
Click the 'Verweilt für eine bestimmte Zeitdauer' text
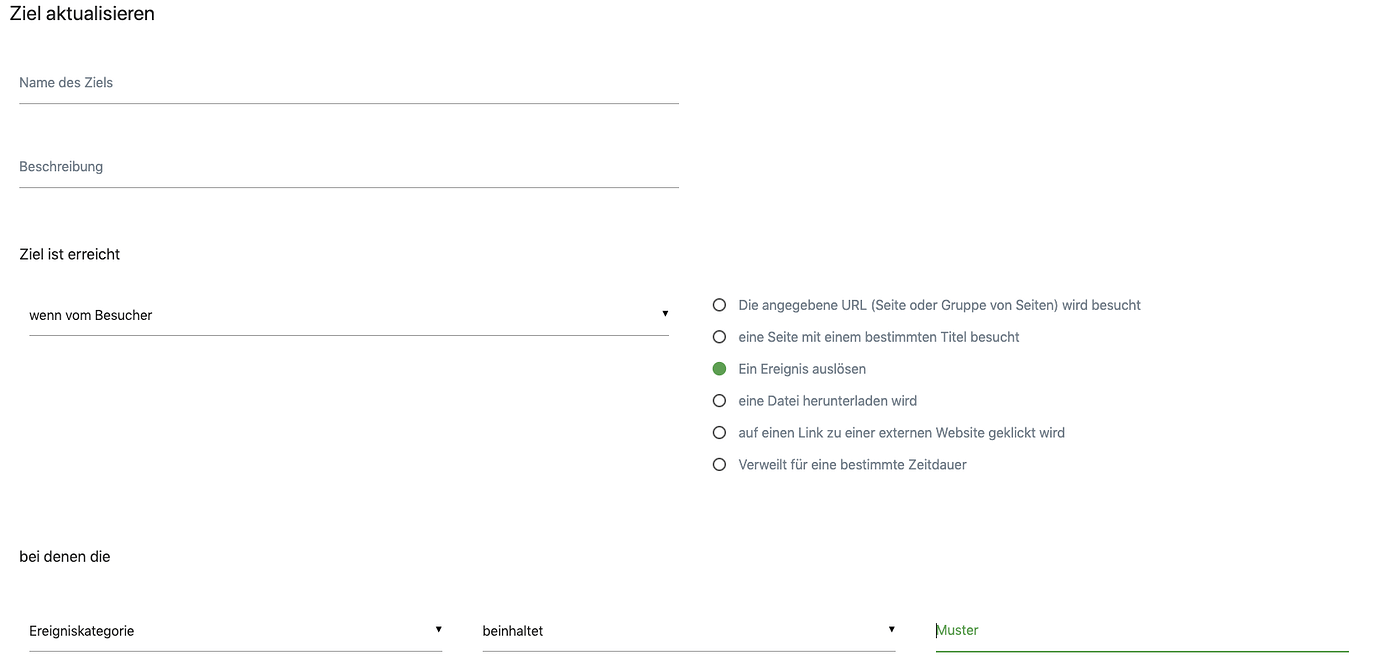[x=852, y=465]
